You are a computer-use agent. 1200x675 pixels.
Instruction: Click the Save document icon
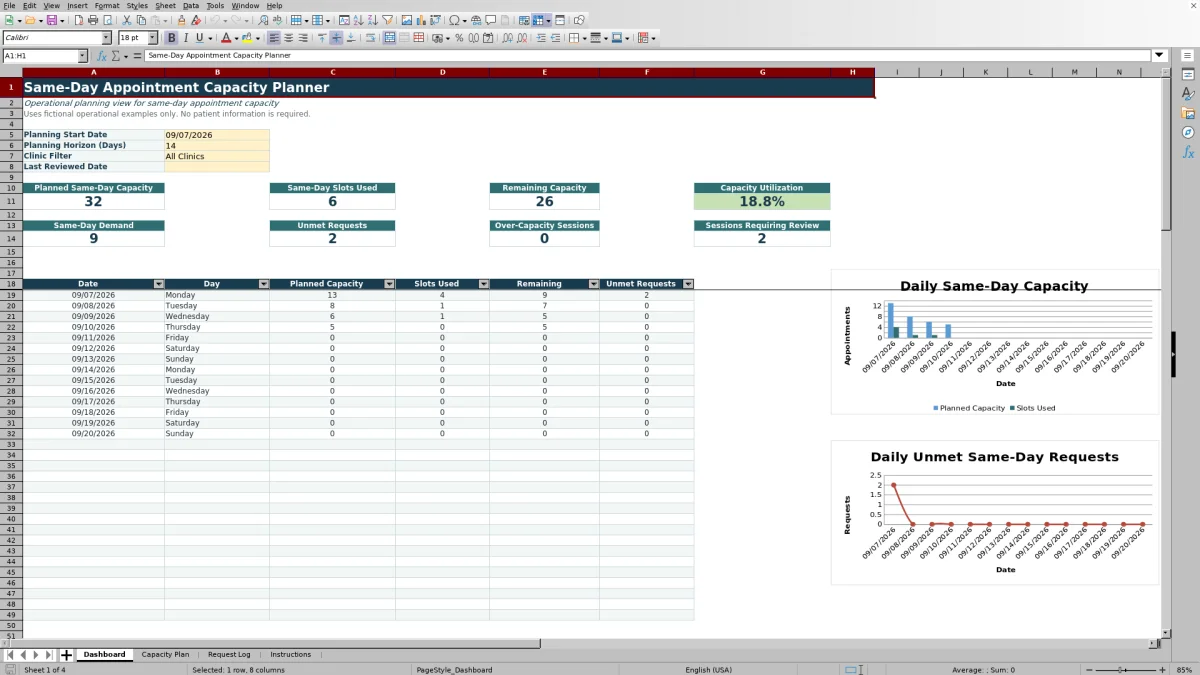(x=50, y=20)
